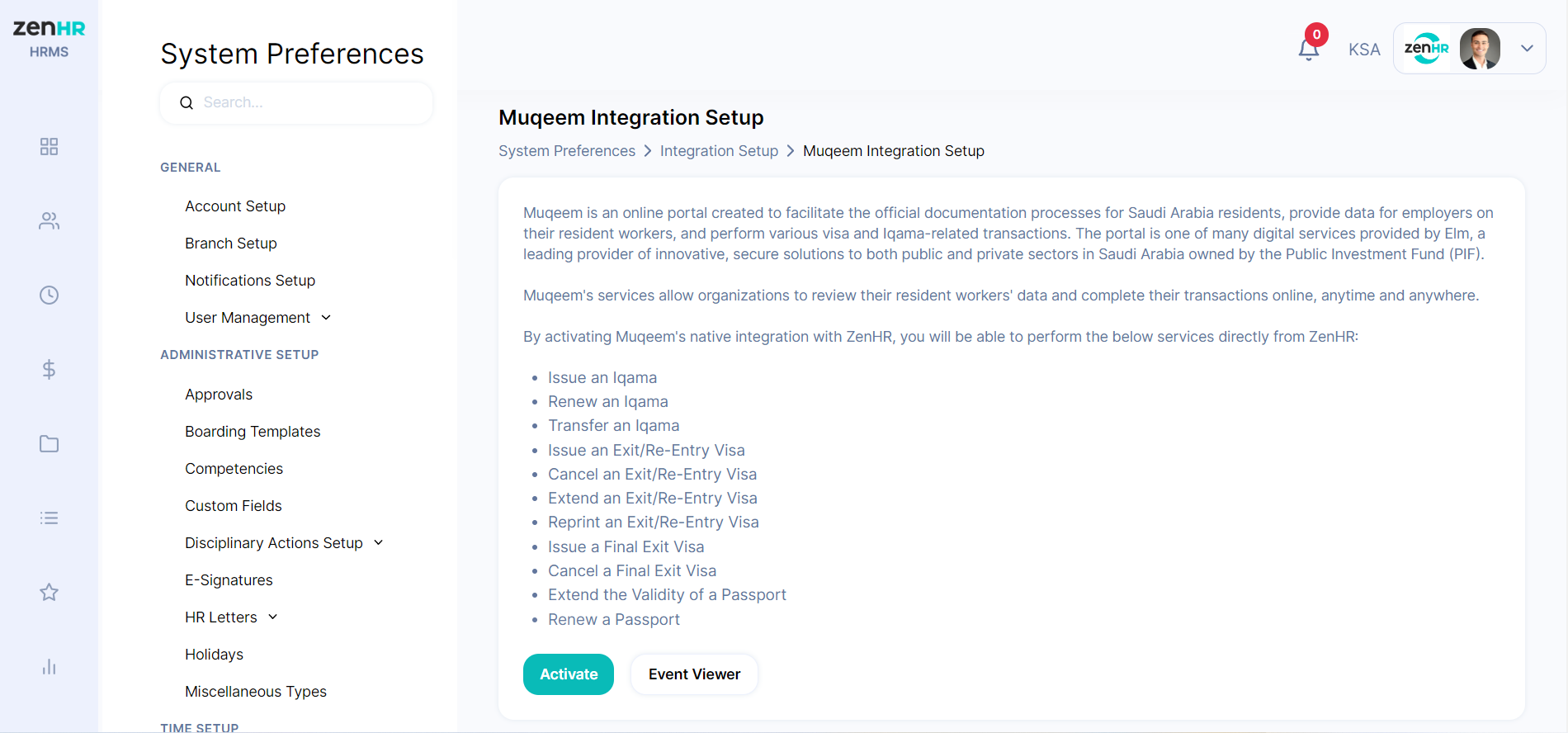Focus the System Preferences search field

tap(296, 102)
